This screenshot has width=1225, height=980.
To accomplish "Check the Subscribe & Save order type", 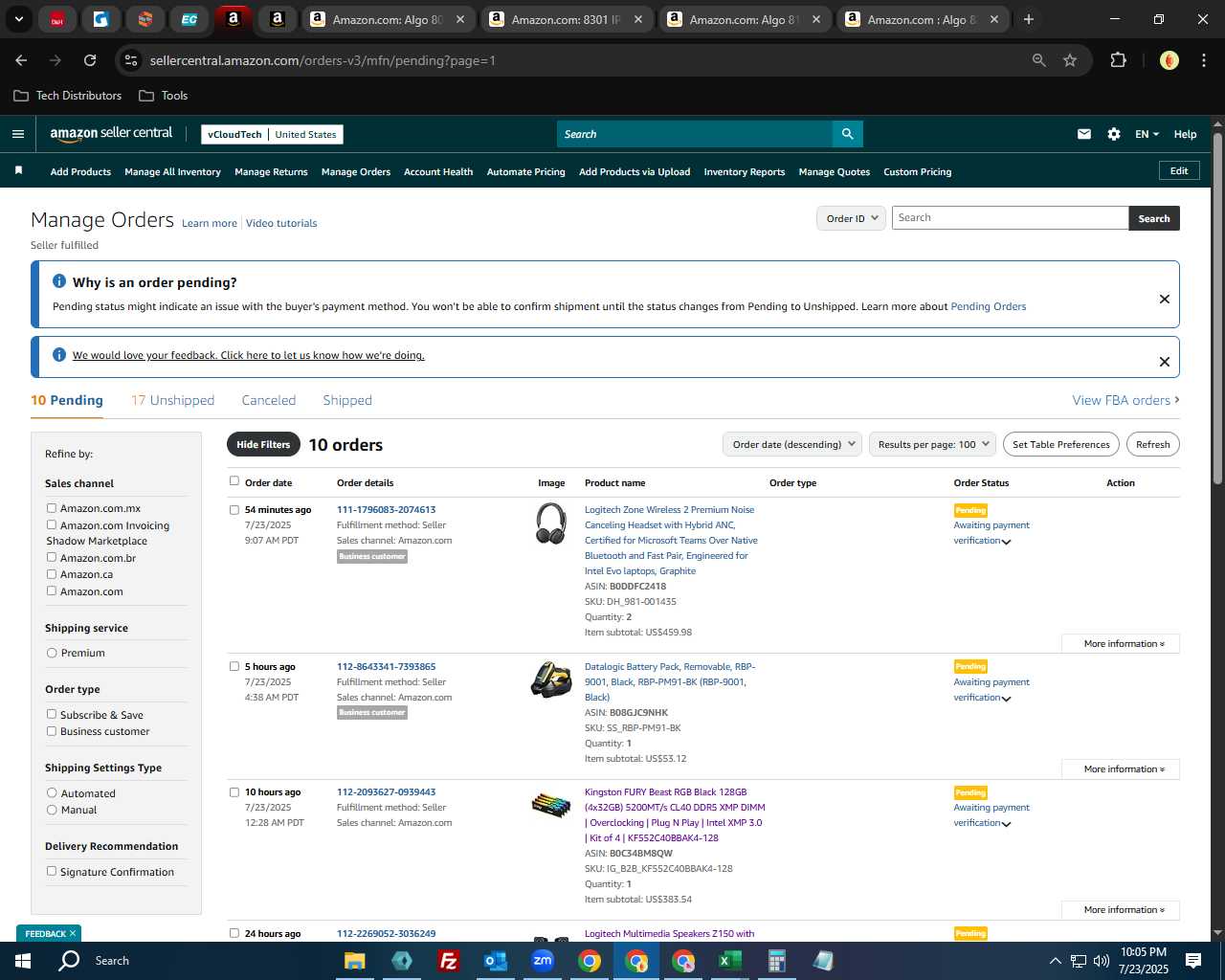I will click(x=52, y=714).
